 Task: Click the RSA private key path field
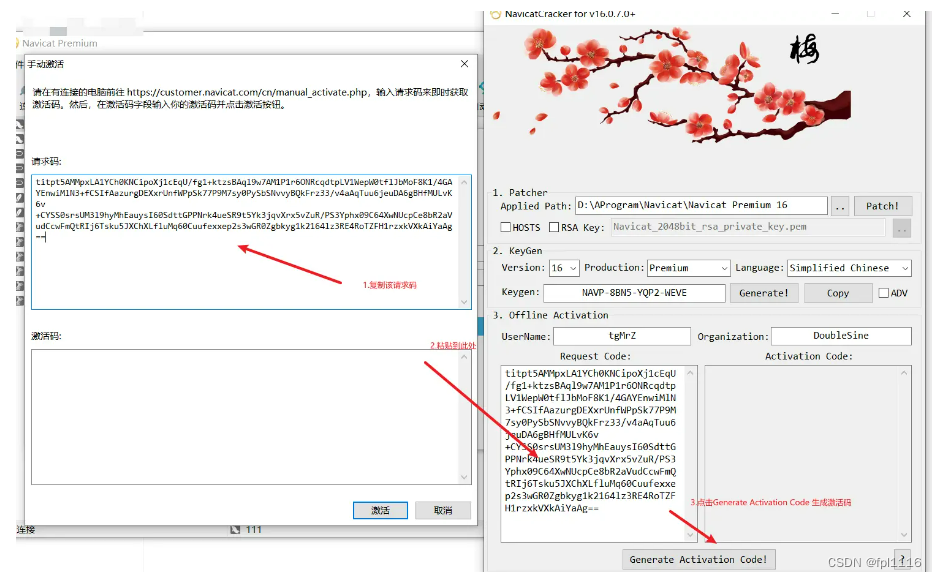pos(748,227)
